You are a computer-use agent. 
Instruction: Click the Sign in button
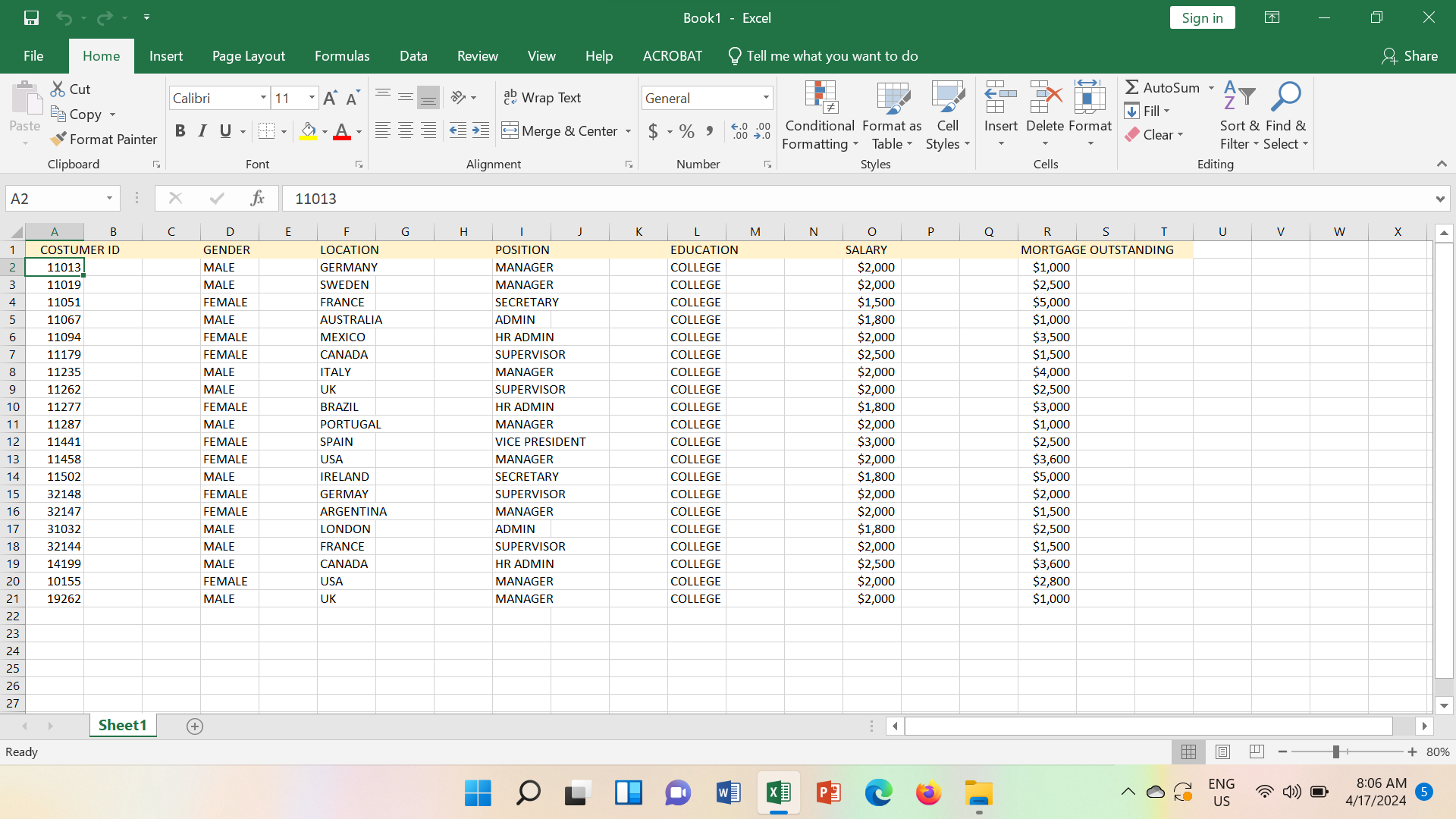pos(1202,17)
